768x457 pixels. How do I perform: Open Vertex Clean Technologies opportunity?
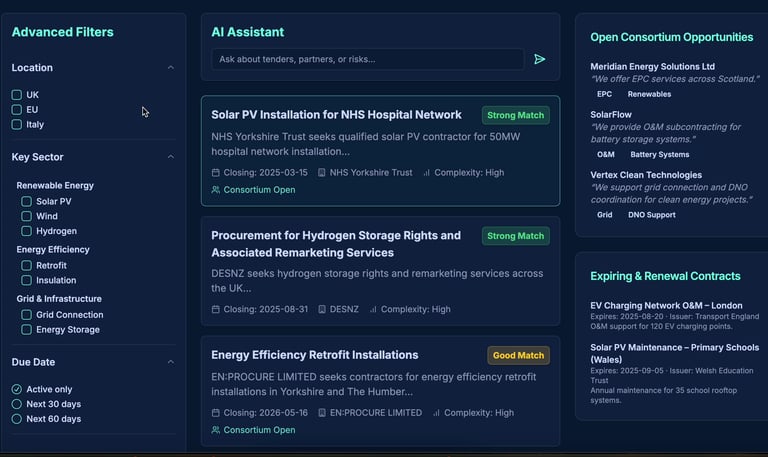click(646, 175)
